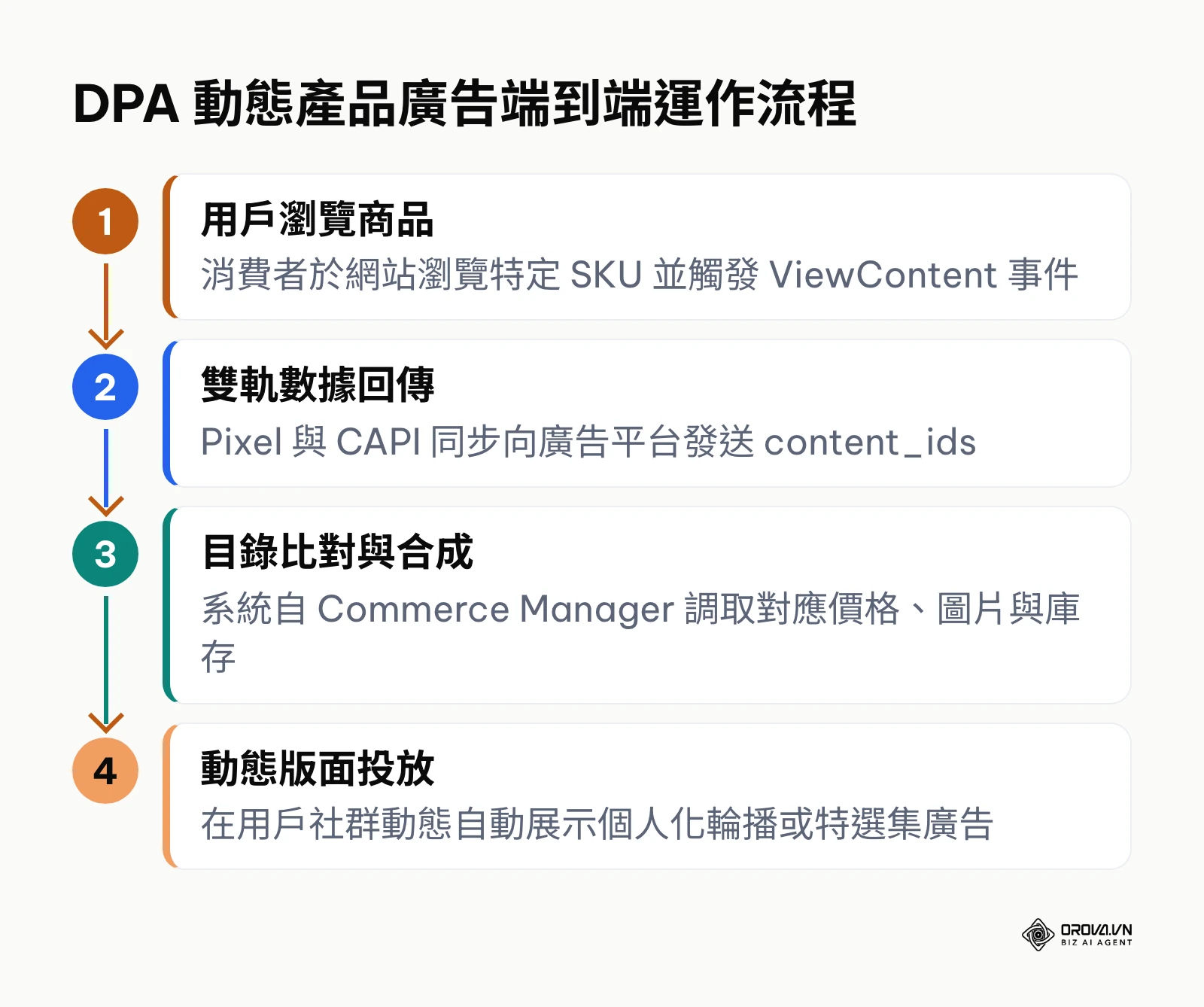Image resolution: width=1204 pixels, height=1007 pixels.
Task: Click the text 'Pixel 與 CAPI 同步向廣告平台發送 content_ids'
Action: pos(588,442)
